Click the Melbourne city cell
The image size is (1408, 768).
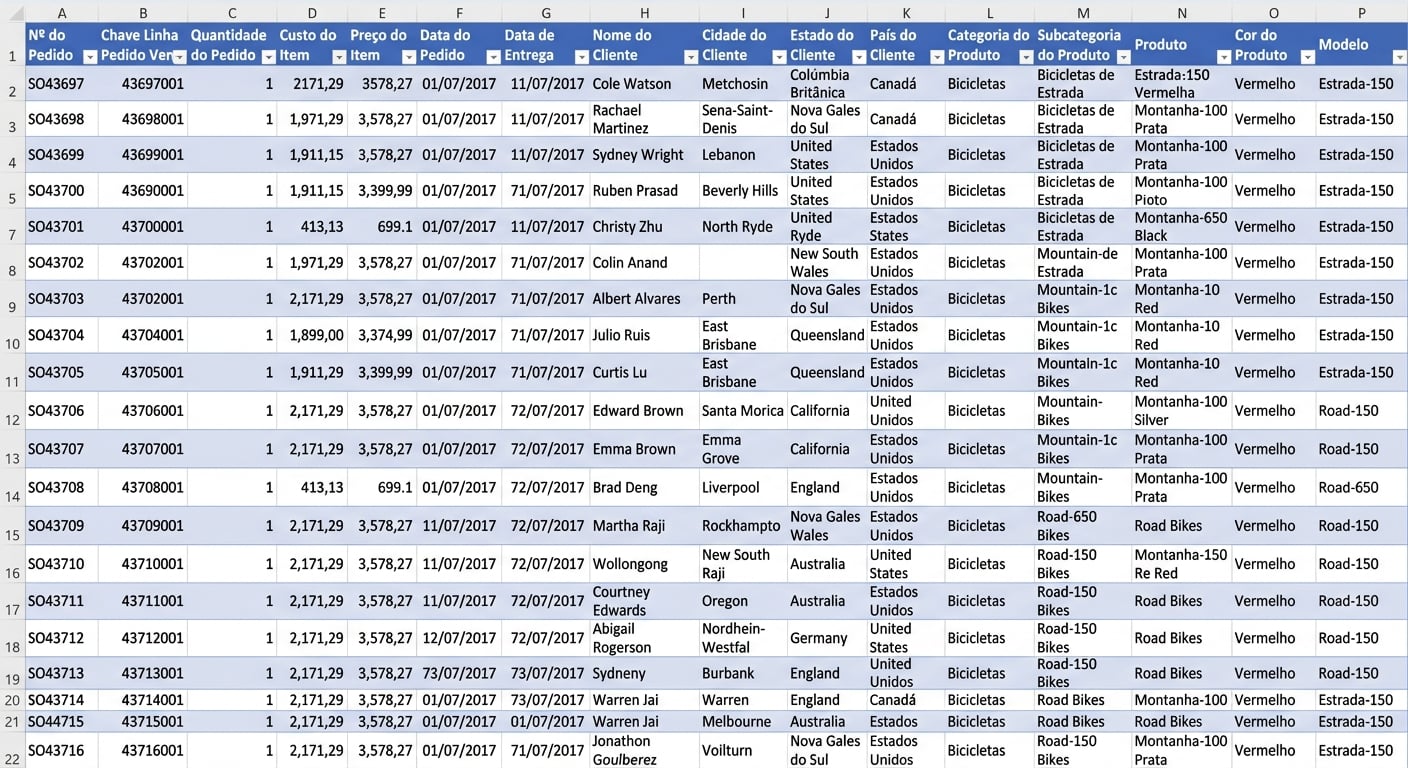click(x=743, y=721)
